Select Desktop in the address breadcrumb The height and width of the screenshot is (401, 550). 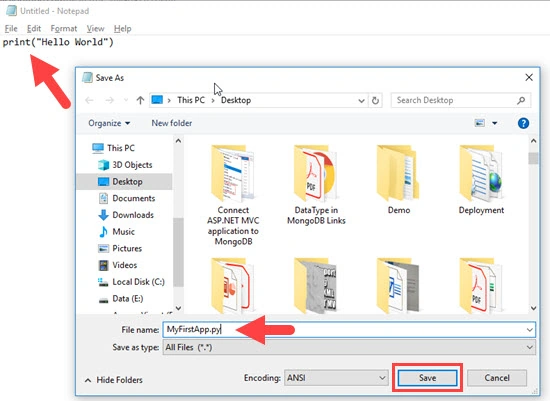point(236,100)
